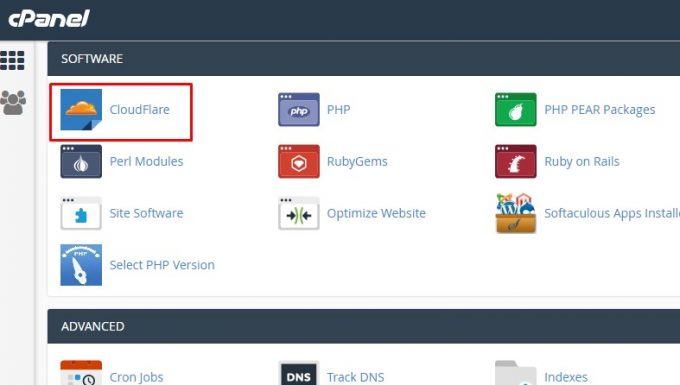
Task: Open the Perl Modules onion icon
Action: tap(81, 161)
